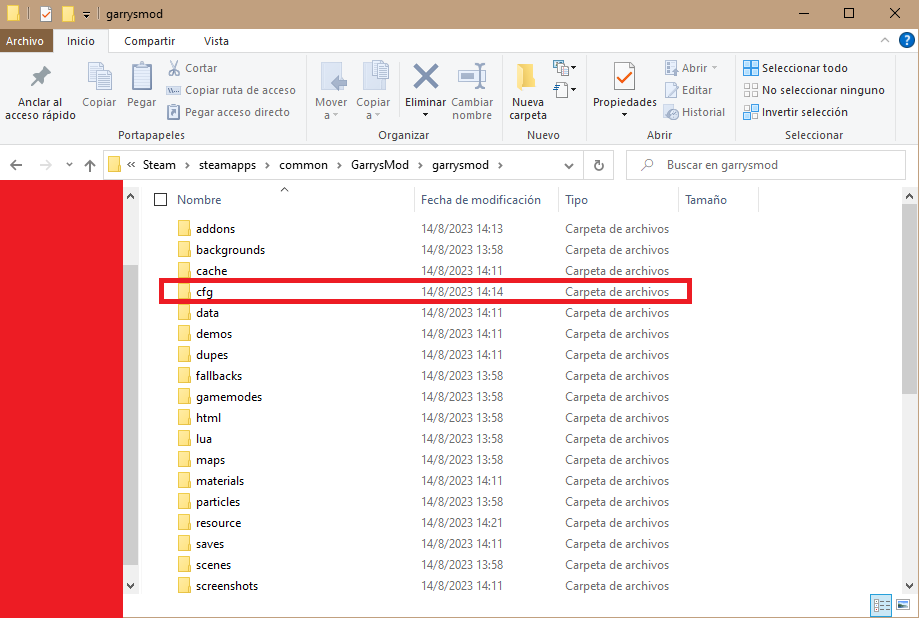The height and width of the screenshot is (618, 919).
Task: Click the Pegar clipboard icon
Action: coord(141,86)
